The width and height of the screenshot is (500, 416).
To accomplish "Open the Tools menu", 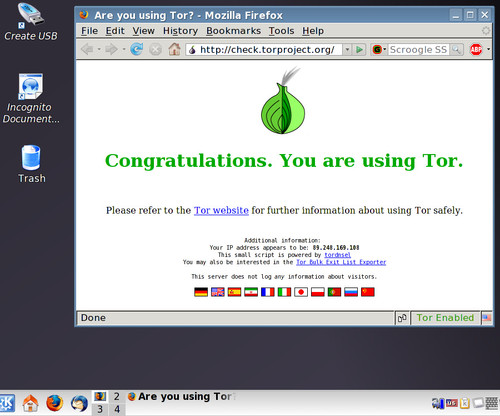I will (281, 31).
